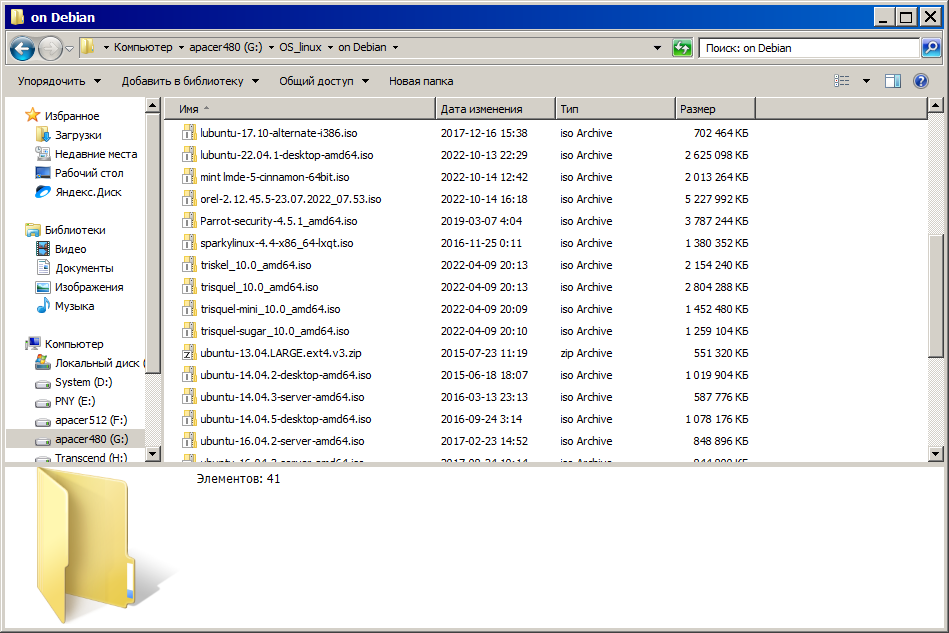Click 'OS_linux' breadcrumb segment

click(x=300, y=47)
